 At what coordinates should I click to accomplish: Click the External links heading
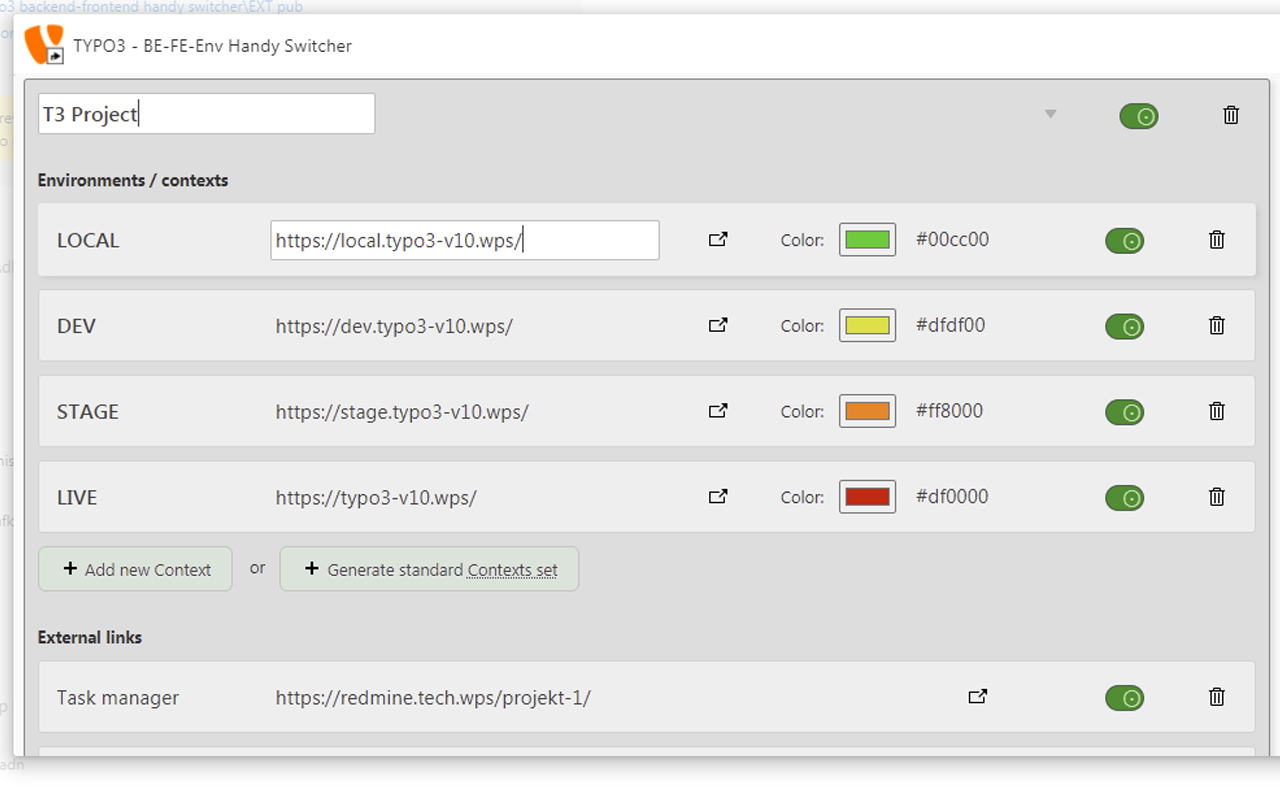click(x=90, y=637)
